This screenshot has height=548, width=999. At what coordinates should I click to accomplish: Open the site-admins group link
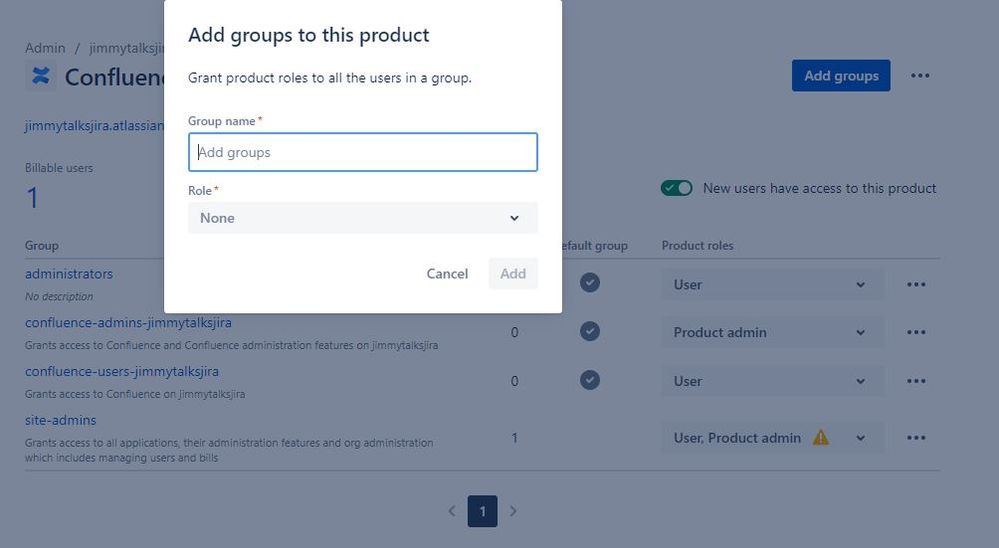(x=61, y=420)
